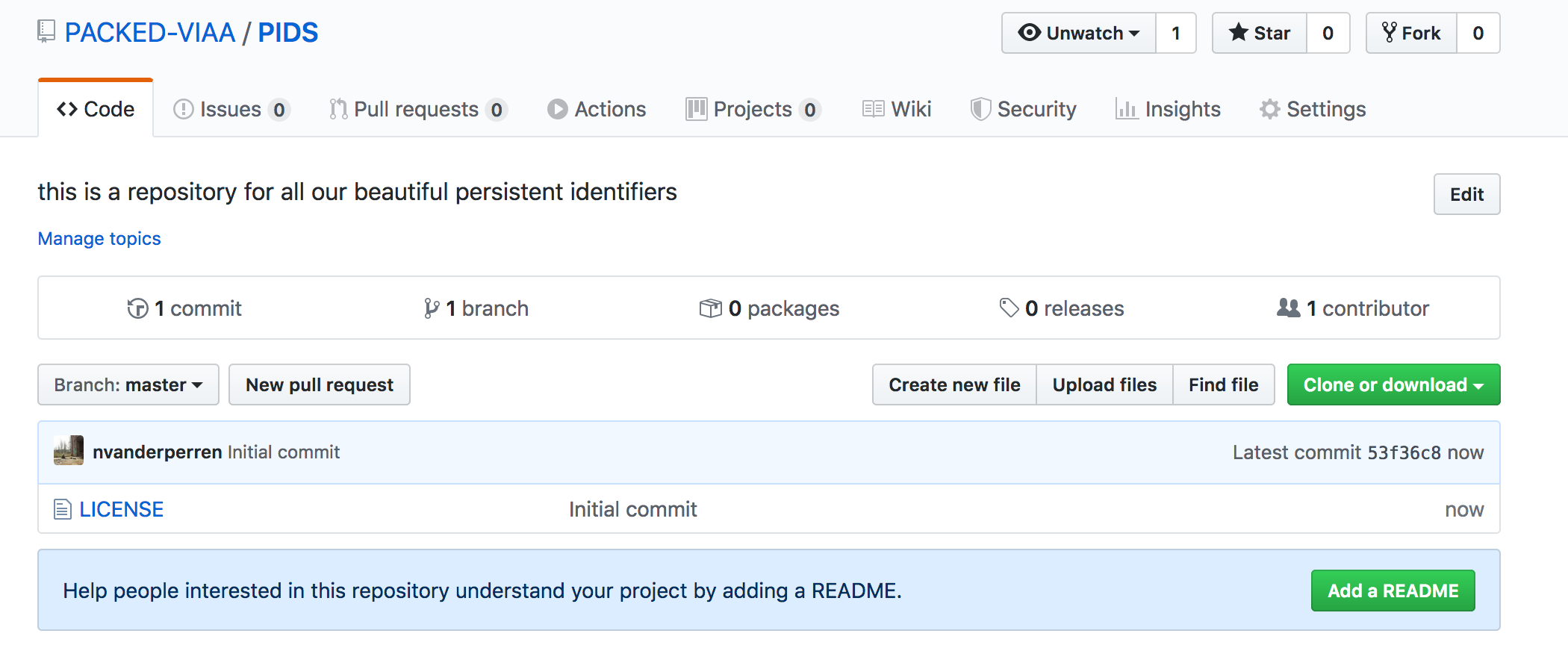Open the Pull requests tab
This screenshot has width=1568, height=657.
(416, 109)
